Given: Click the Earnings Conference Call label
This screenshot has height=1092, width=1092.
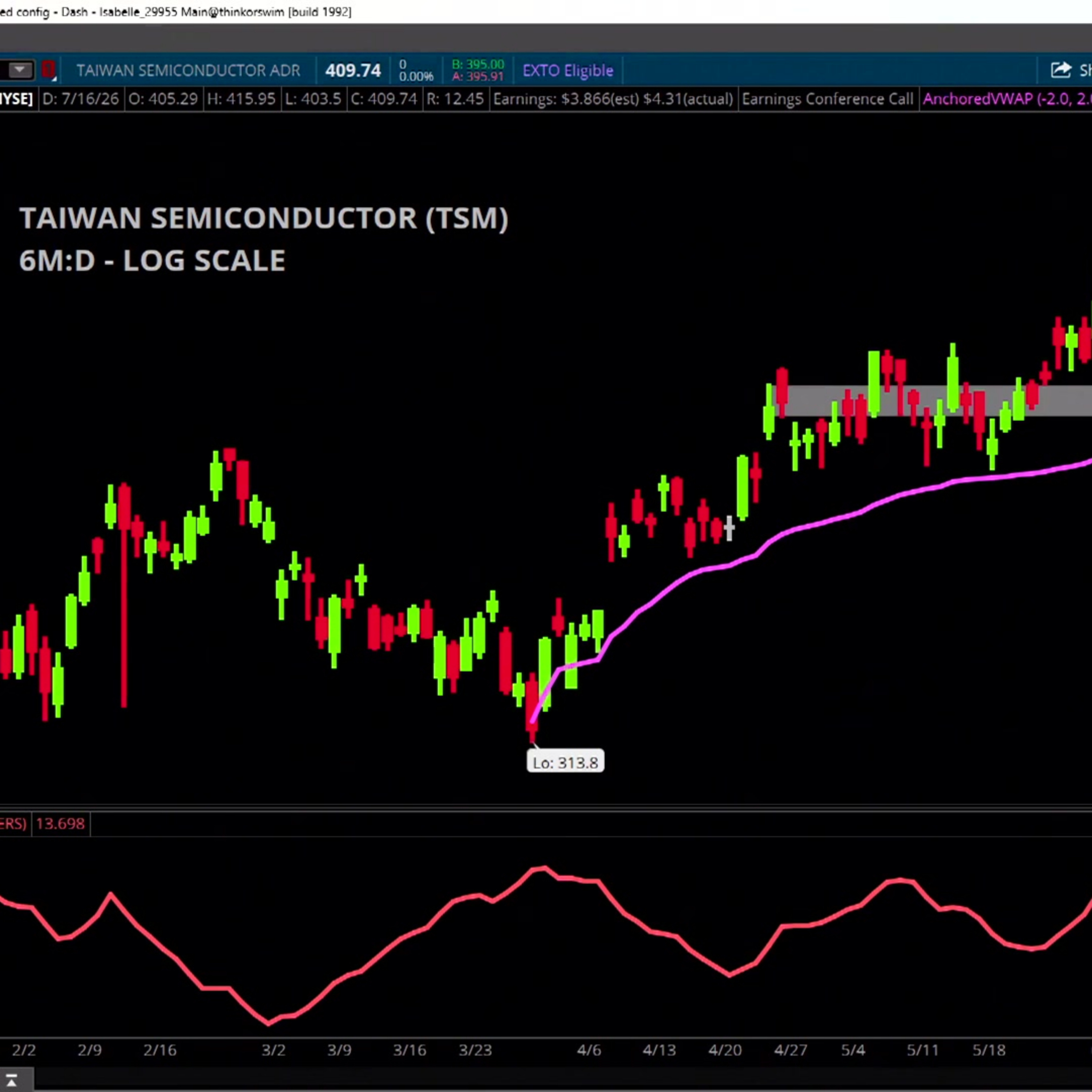Looking at the screenshot, I should point(827,99).
